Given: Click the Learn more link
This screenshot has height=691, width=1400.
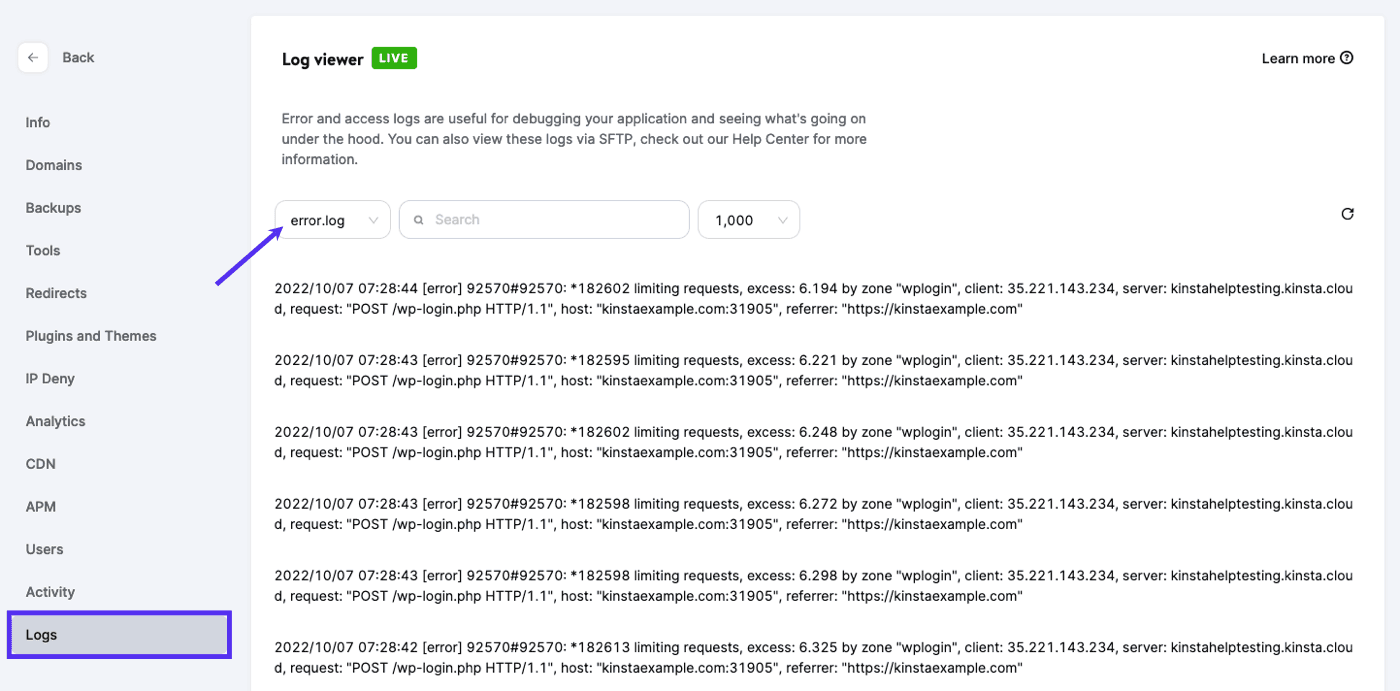Looking at the screenshot, I should [1300, 58].
